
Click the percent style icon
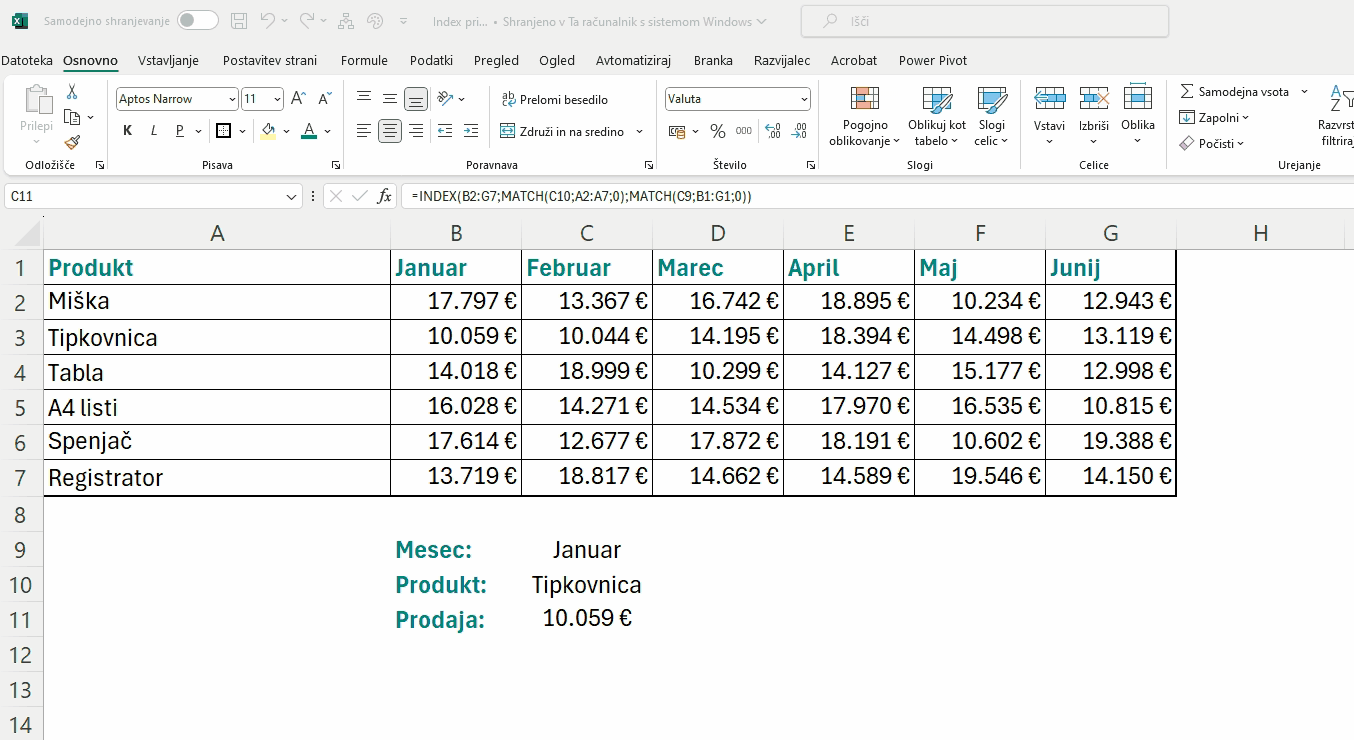(x=718, y=131)
